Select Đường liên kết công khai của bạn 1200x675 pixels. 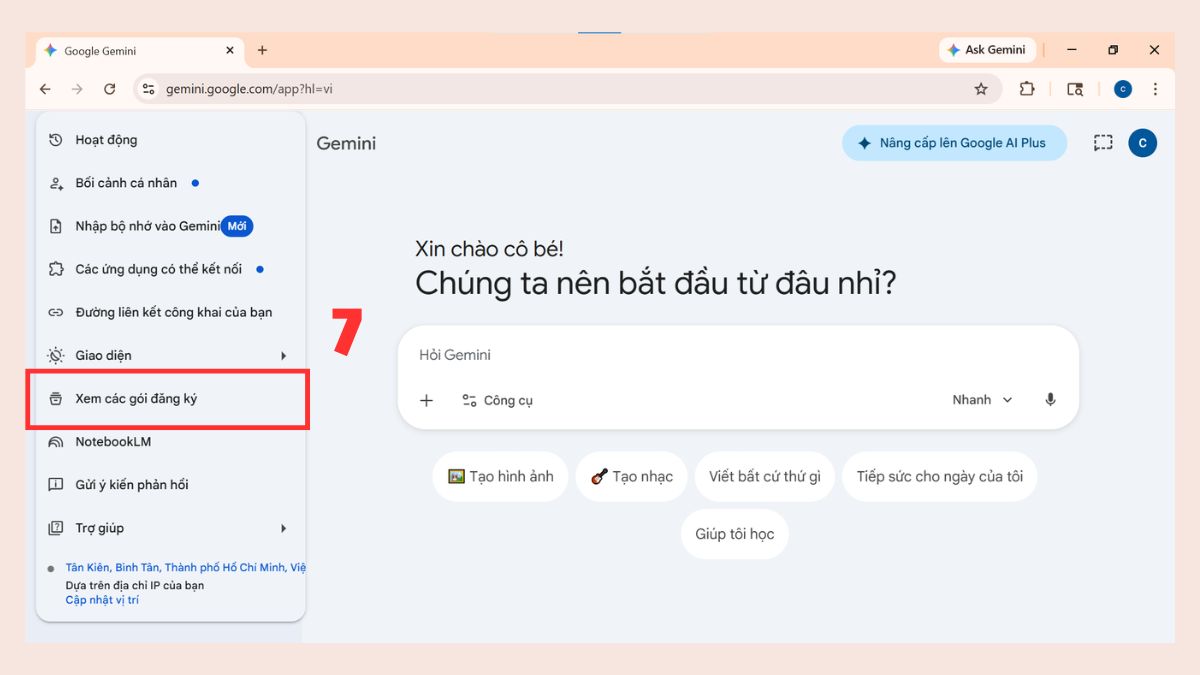point(170,312)
